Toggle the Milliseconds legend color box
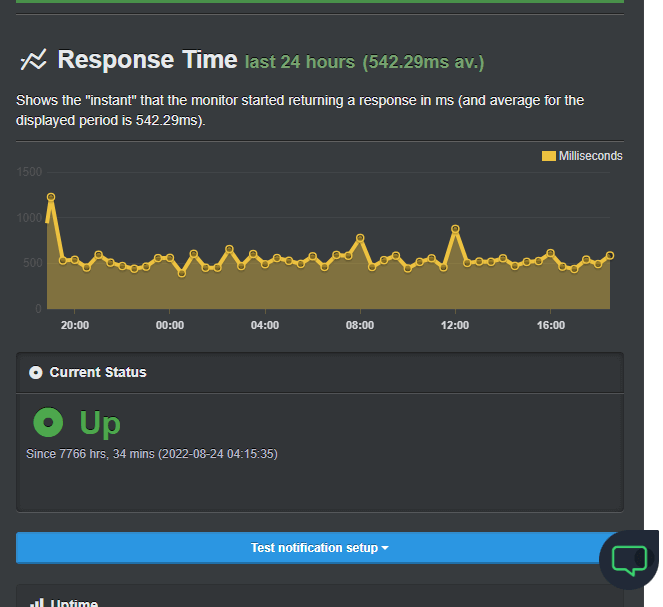 pyautogui.click(x=548, y=156)
